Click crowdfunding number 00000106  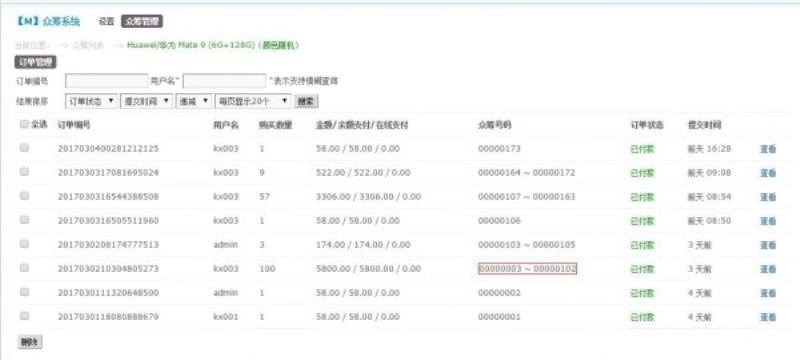pyautogui.click(x=499, y=221)
